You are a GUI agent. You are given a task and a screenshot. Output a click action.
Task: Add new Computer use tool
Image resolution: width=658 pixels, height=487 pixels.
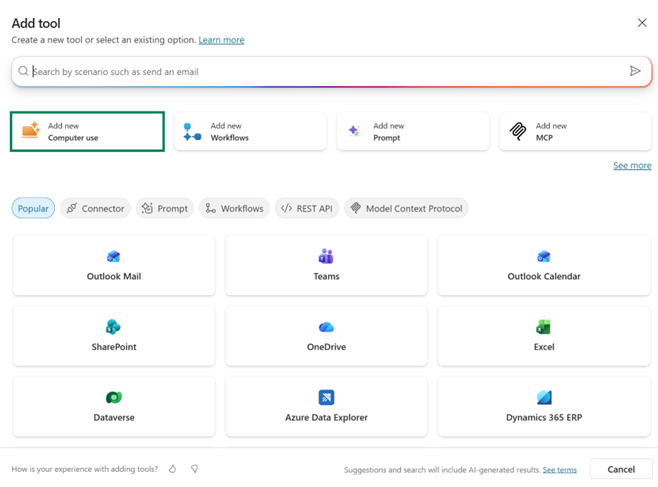coord(87,131)
